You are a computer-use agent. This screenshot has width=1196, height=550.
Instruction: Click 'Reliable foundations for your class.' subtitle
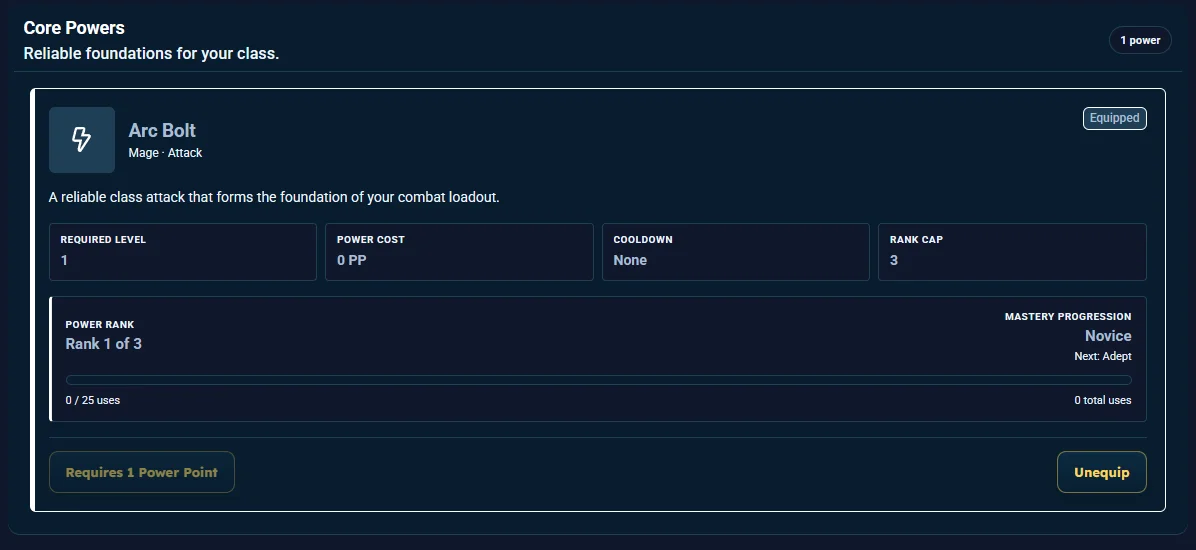point(151,54)
